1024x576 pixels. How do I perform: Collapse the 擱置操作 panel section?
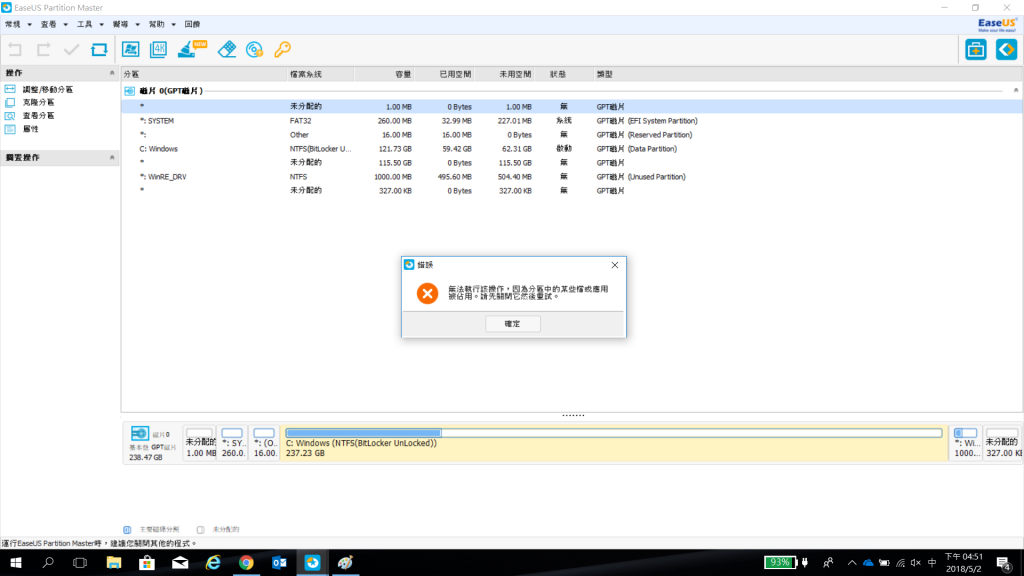(x=112, y=157)
